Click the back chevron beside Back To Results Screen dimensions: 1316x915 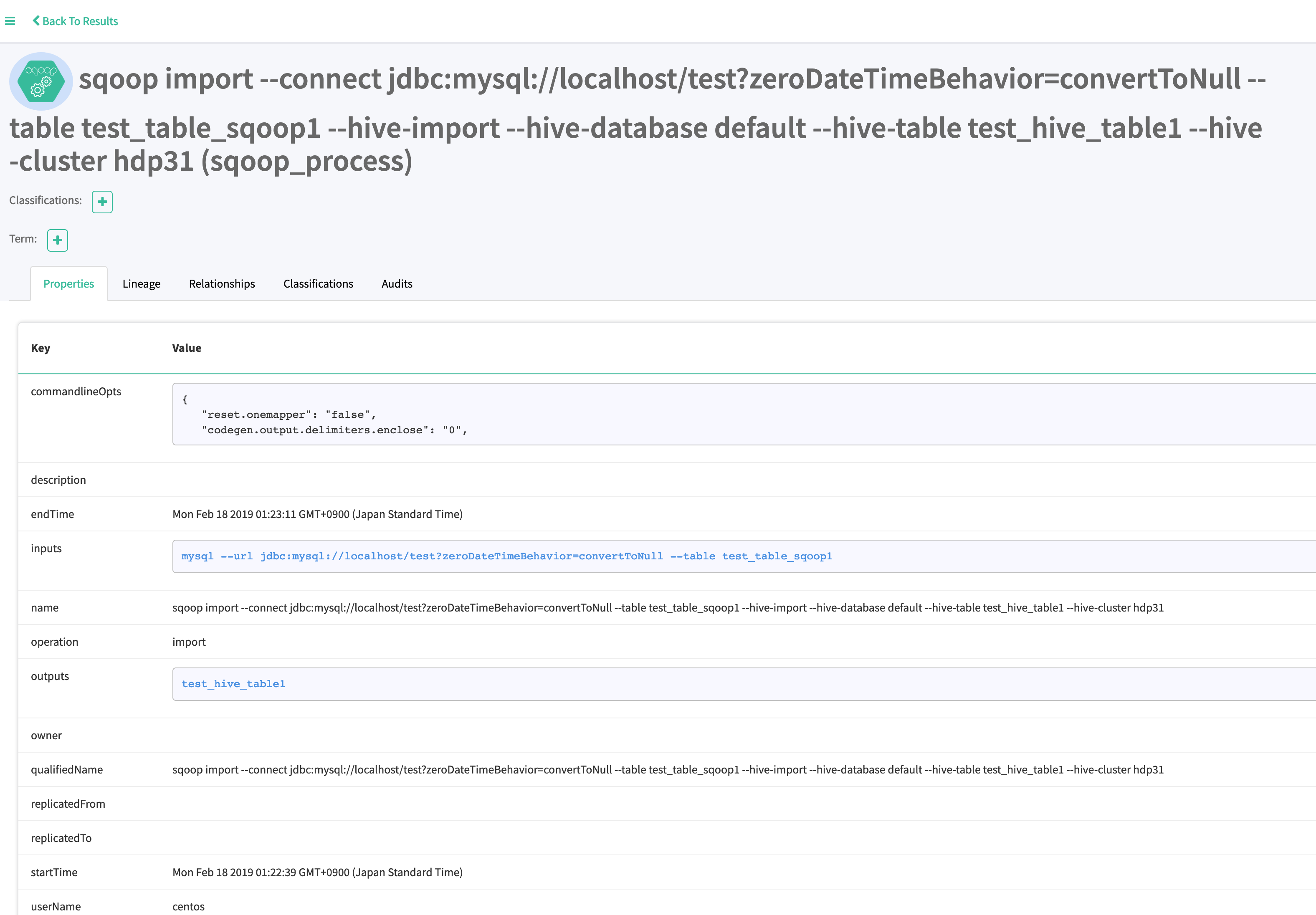tap(36, 20)
